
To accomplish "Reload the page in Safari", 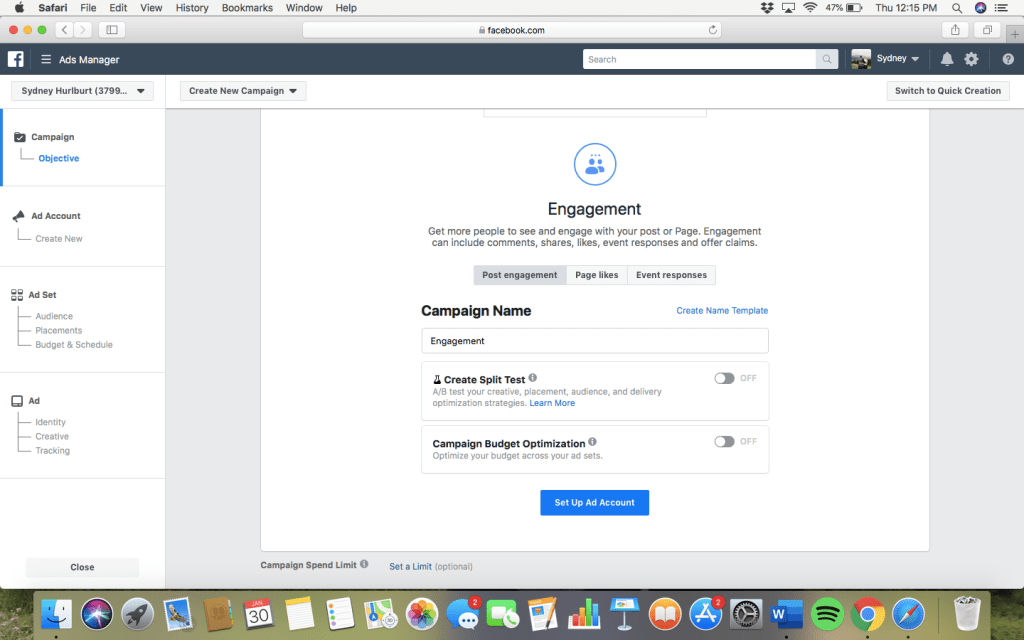I will point(713,30).
